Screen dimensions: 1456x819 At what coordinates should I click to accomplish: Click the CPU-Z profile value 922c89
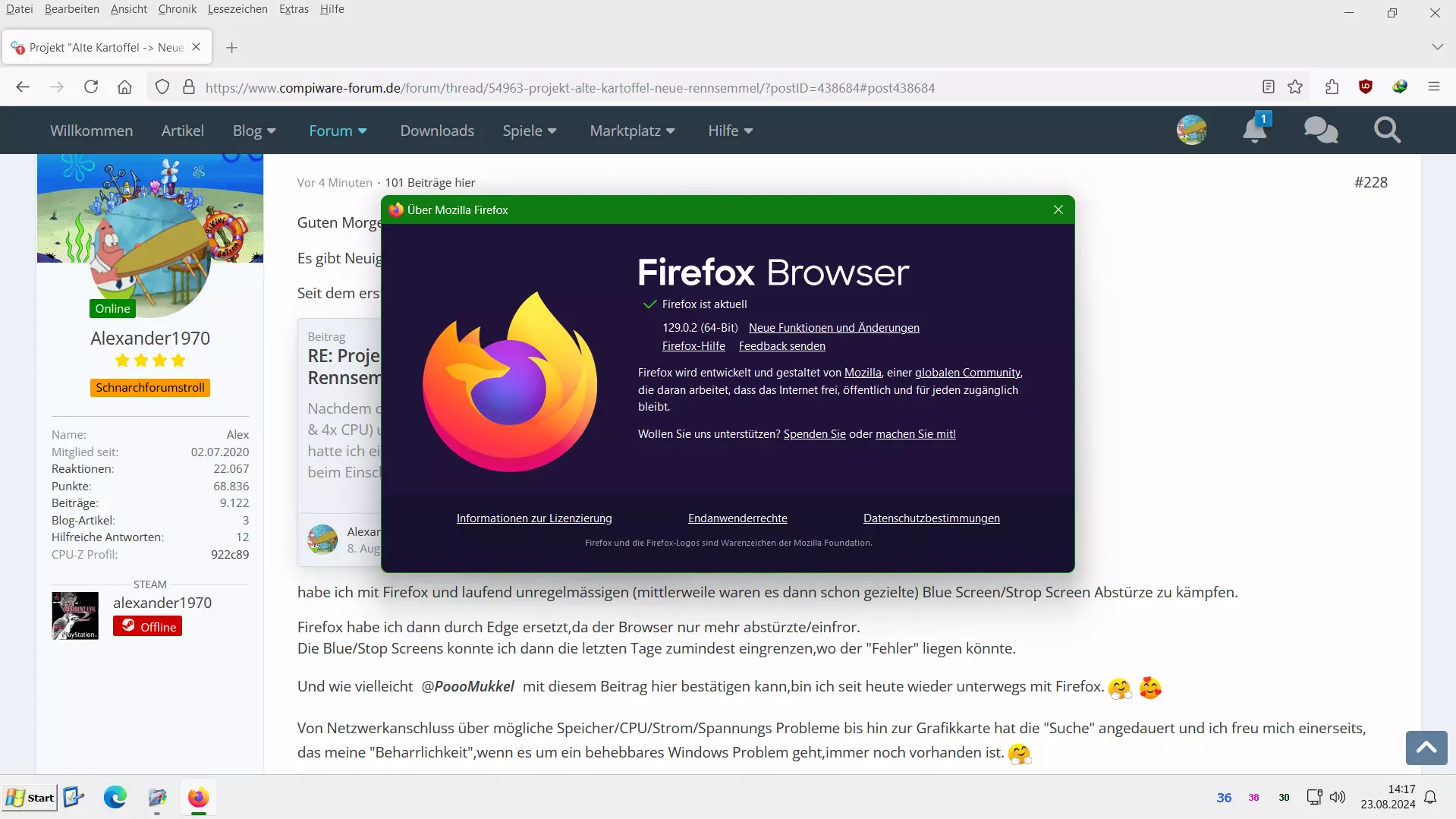pyautogui.click(x=230, y=555)
